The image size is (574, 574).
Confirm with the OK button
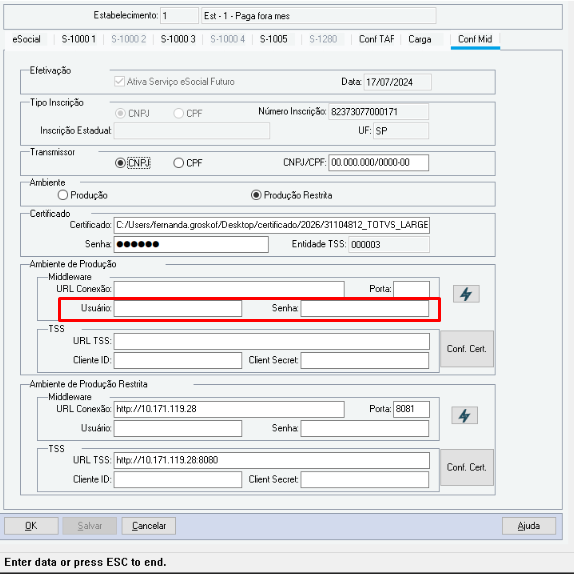tap(31, 526)
